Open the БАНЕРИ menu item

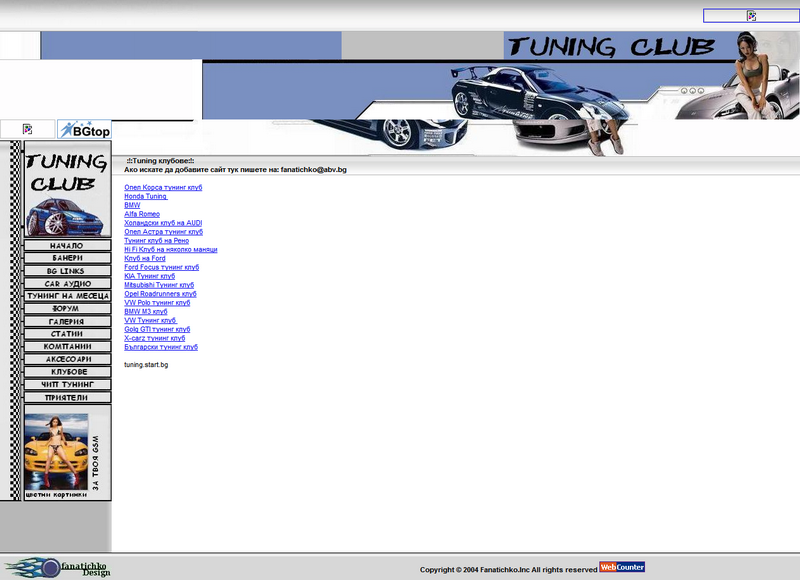pos(67,258)
